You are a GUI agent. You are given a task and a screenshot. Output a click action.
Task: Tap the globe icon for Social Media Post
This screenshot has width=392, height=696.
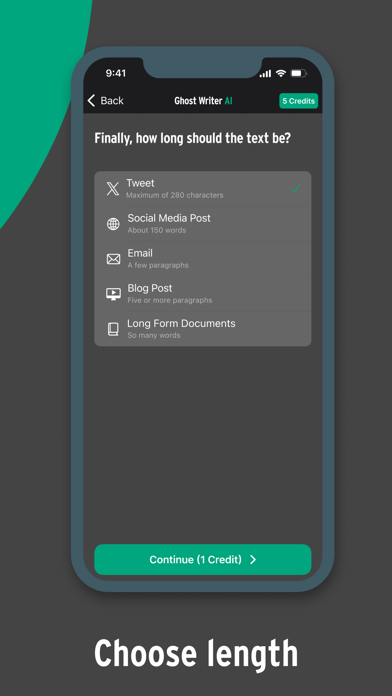point(113,224)
